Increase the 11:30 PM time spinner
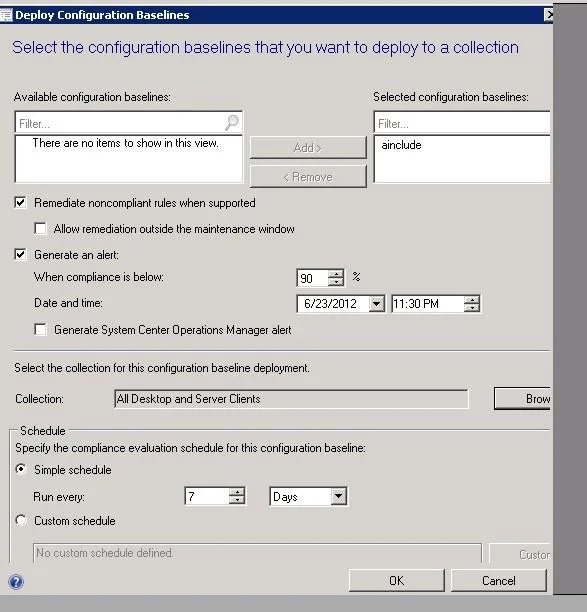587x612 pixels. point(472,300)
